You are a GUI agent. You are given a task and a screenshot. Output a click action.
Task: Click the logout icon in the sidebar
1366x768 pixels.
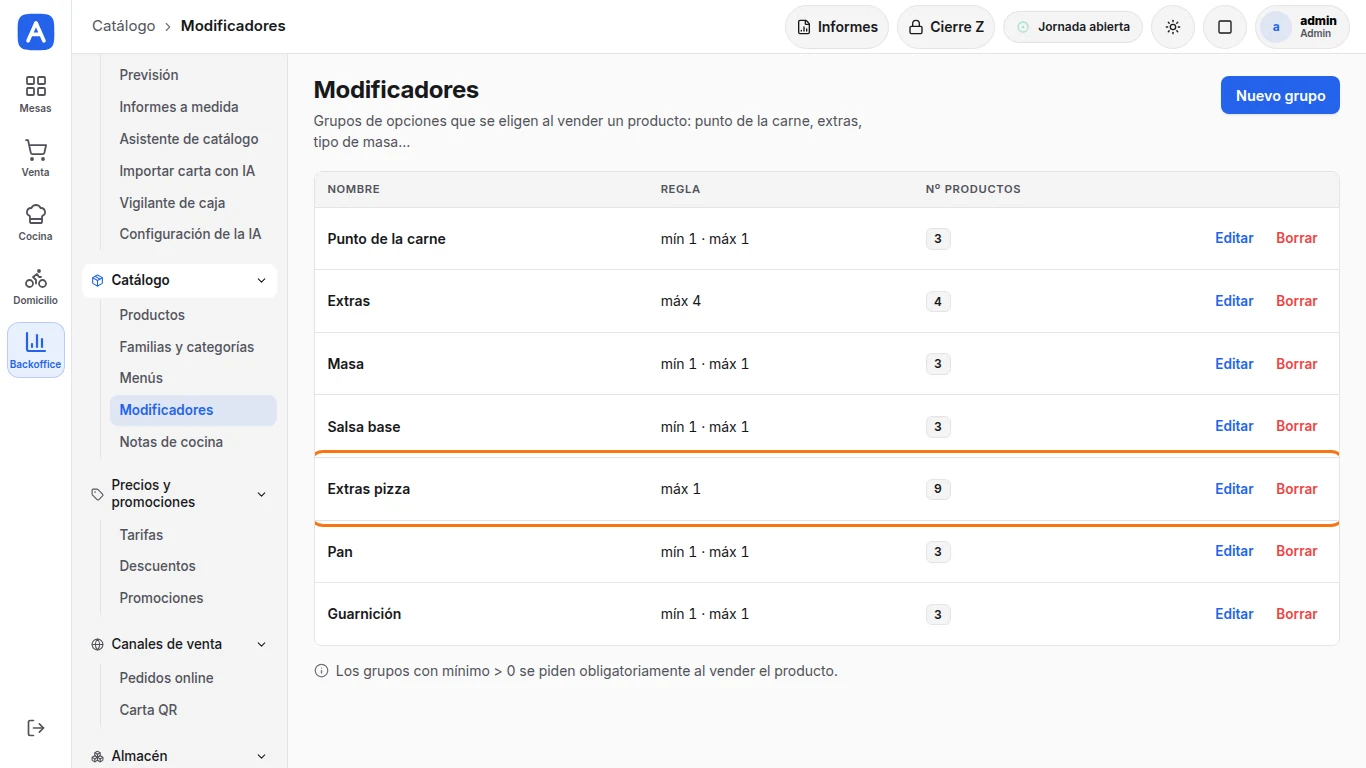36,728
